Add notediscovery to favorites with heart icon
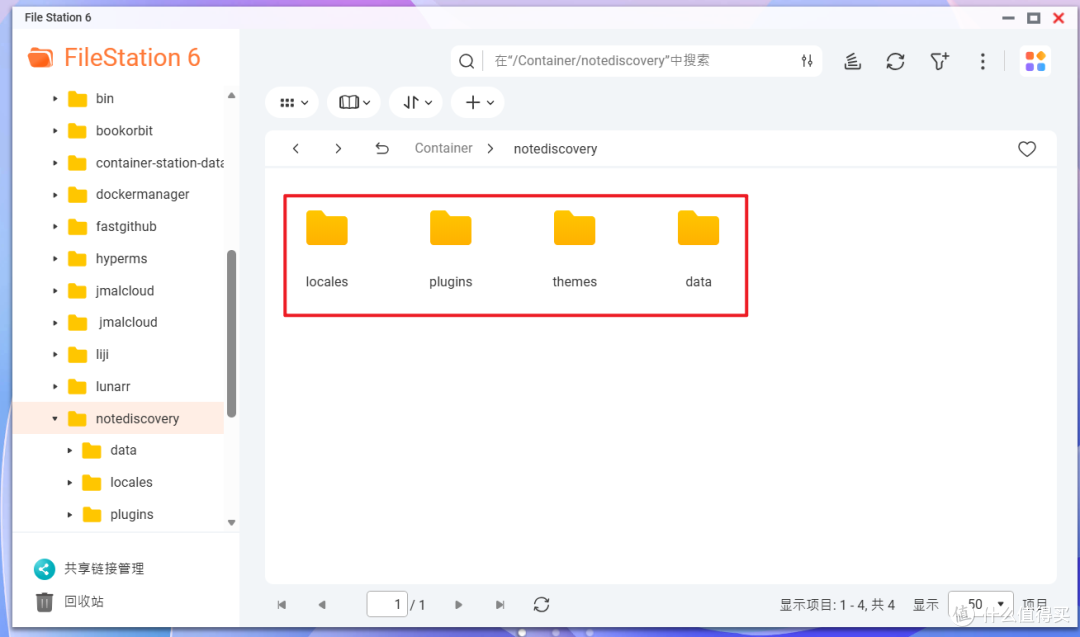 coord(1026,149)
